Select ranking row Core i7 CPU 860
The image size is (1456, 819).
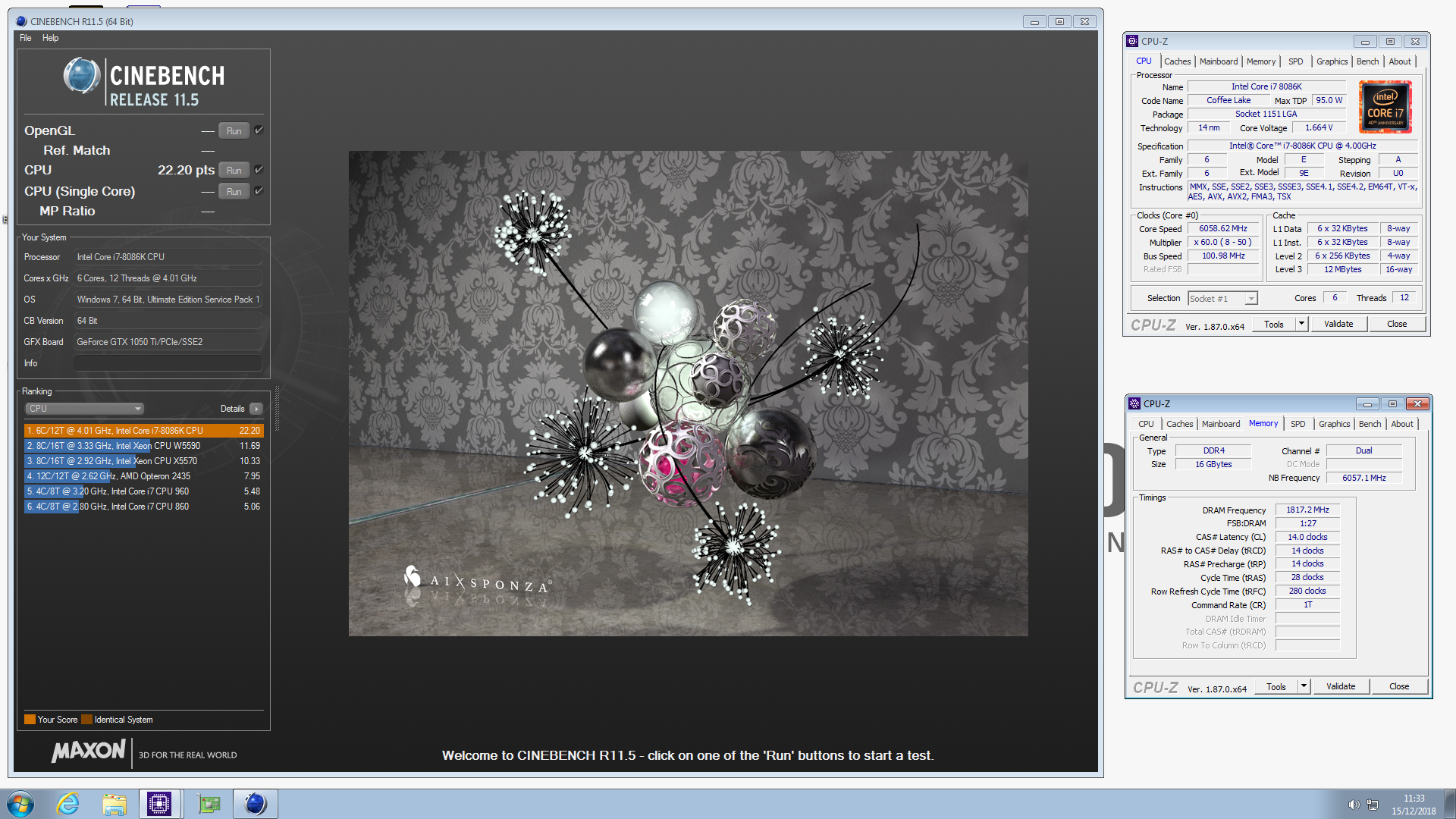(x=143, y=507)
